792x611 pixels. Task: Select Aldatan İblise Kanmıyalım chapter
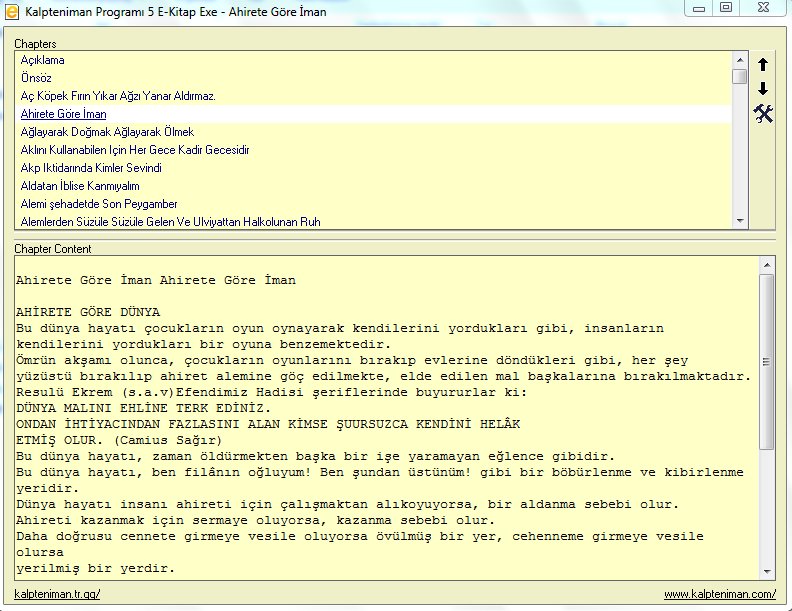coord(80,186)
